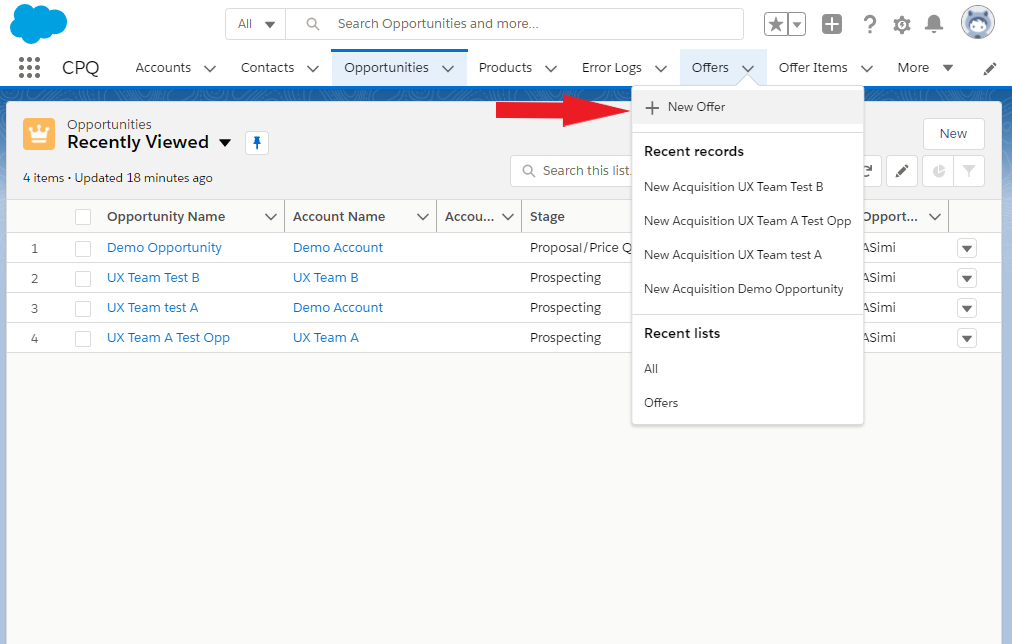Select the UX Team Test B row checkbox
Screen dimensions: 1012x644
[x=83, y=279]
